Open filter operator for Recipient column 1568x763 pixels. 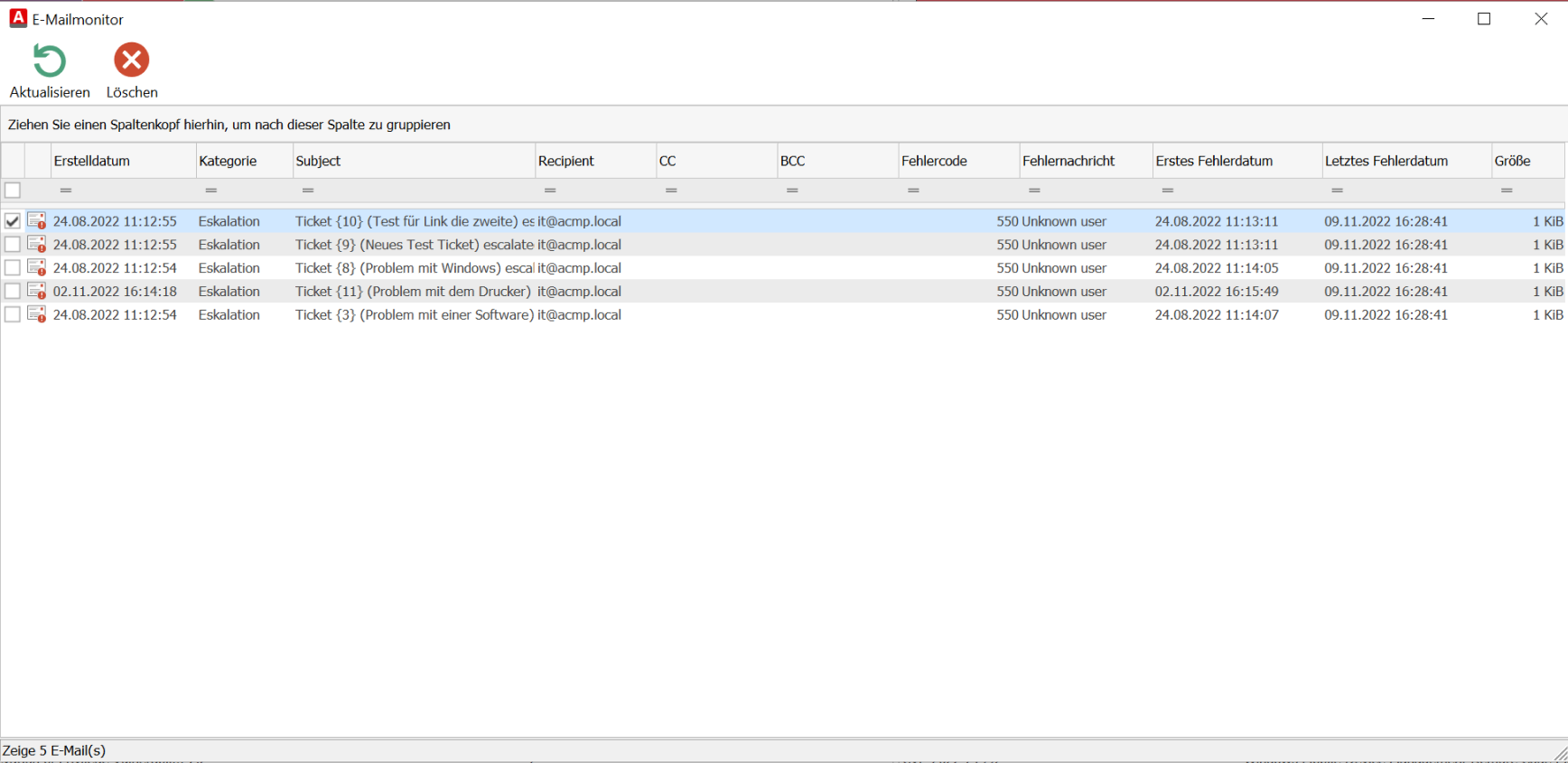click(x=550, y=191)
